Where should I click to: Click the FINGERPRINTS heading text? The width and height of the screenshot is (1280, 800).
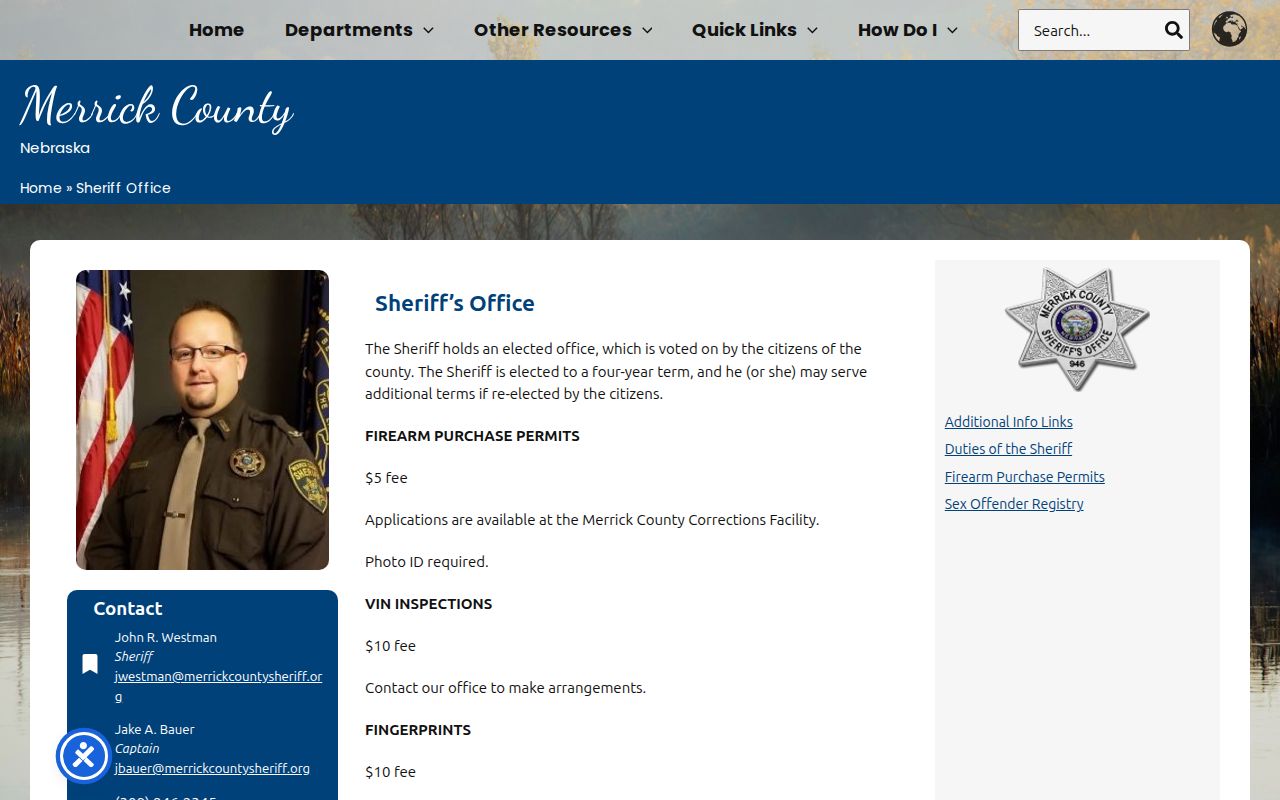tap(418, 730)
